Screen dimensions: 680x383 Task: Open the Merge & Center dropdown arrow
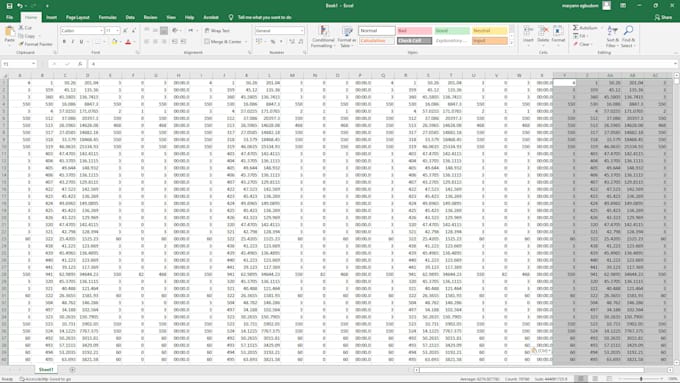(246, 42)
